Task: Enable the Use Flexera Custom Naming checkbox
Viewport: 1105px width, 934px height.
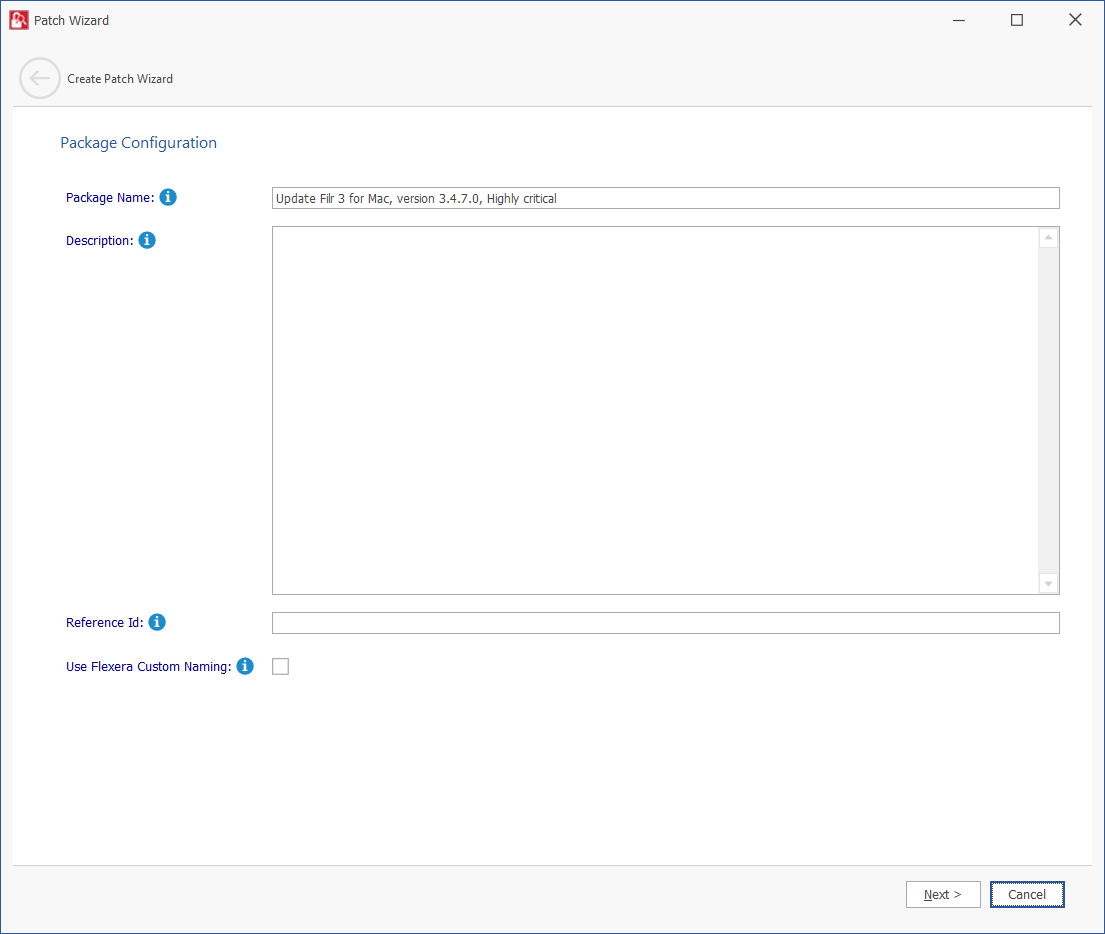Action: tap(281, 667)
